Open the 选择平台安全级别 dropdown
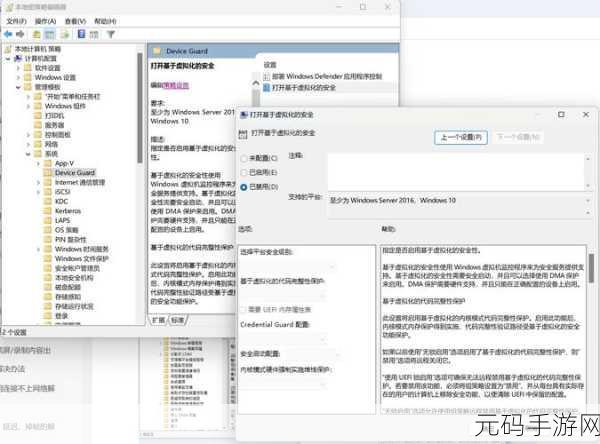Viewport: 600px width, 444px height. tap(287, 266)
